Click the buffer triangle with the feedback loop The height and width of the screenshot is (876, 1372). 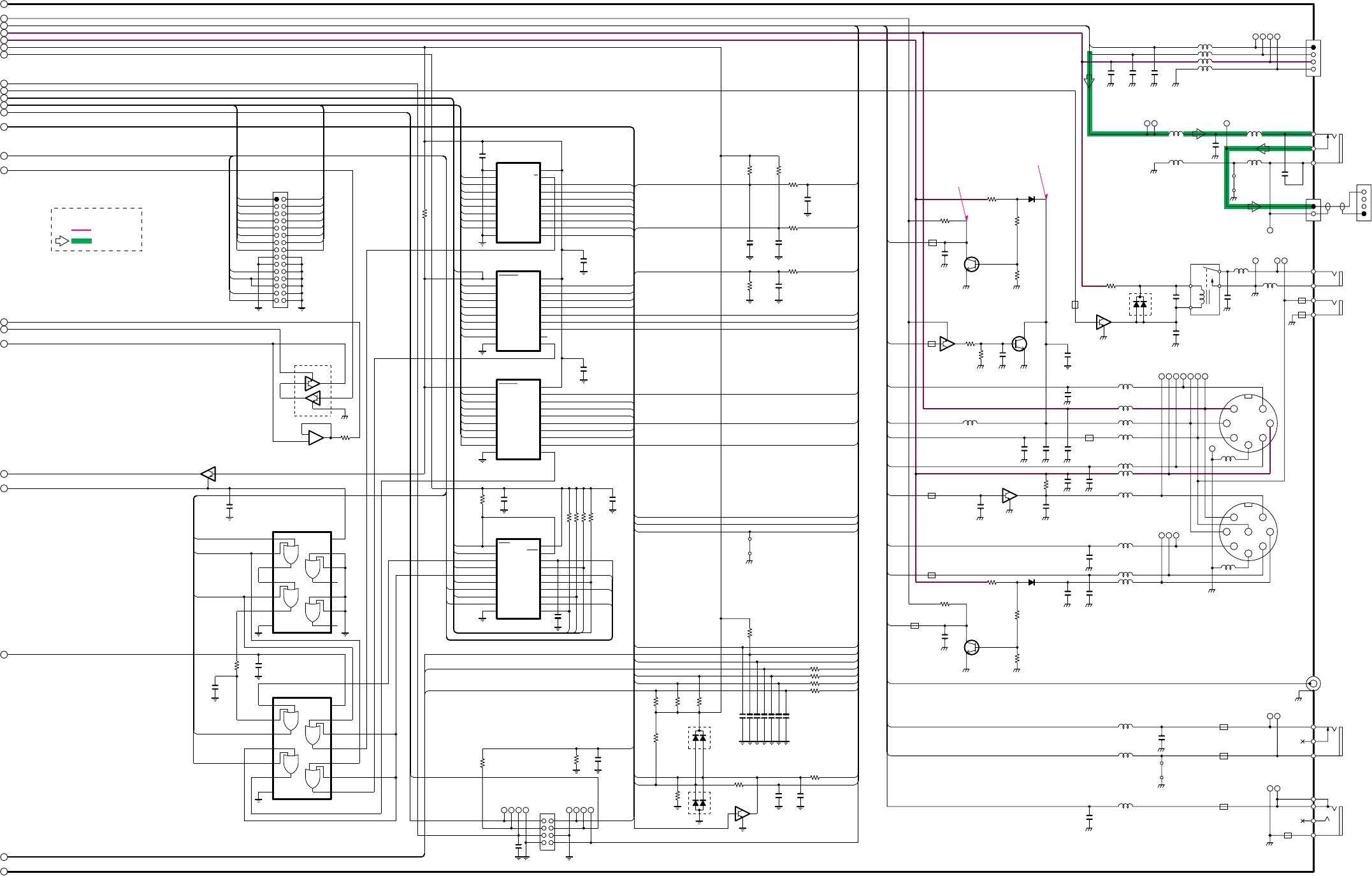(x=316, y=438)
